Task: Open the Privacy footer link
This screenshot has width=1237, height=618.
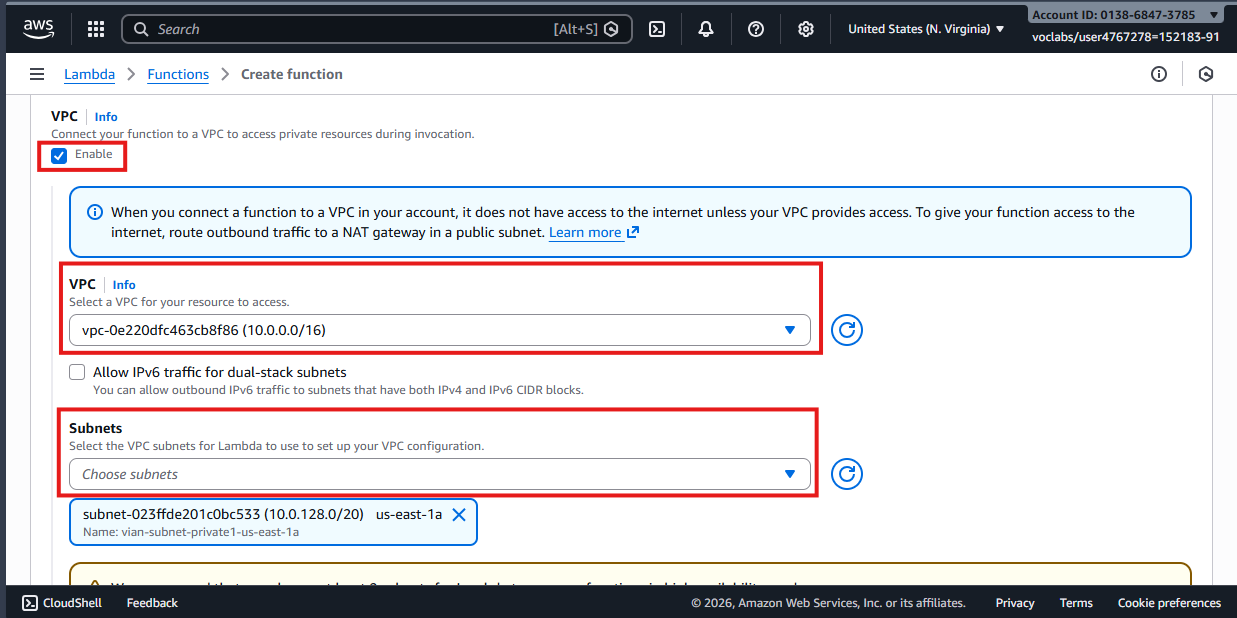Action: [x=1015, y=603]
